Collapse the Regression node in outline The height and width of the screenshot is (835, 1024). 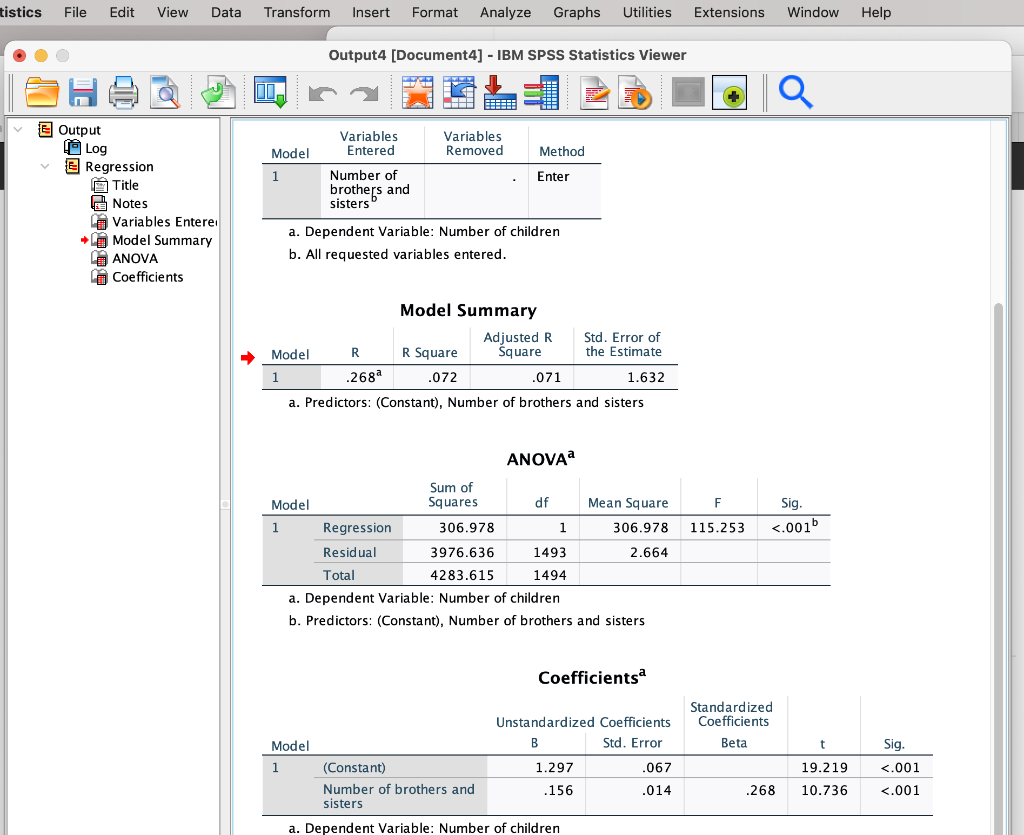click(45, 166)
